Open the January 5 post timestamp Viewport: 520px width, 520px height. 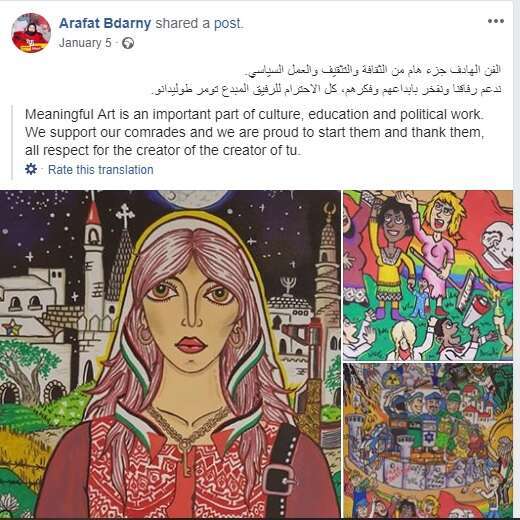click(x=85, y=43)
